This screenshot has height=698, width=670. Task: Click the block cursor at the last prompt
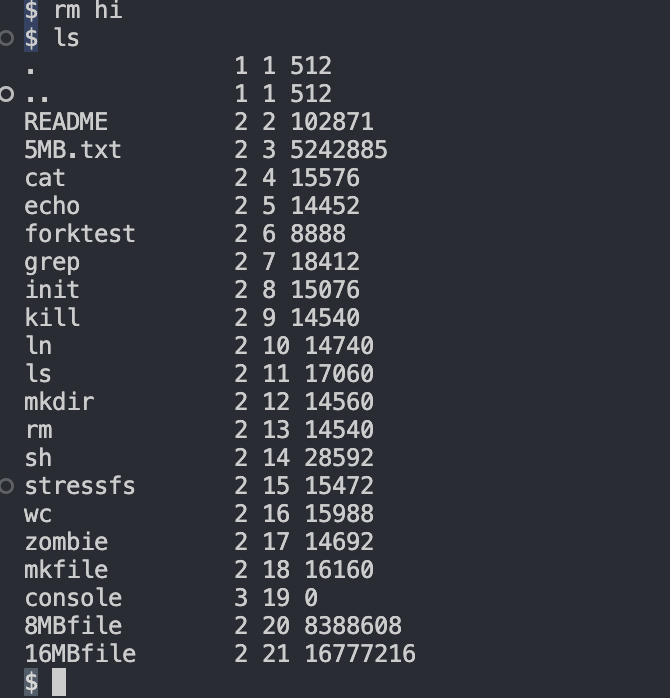[x=59, y=682]
